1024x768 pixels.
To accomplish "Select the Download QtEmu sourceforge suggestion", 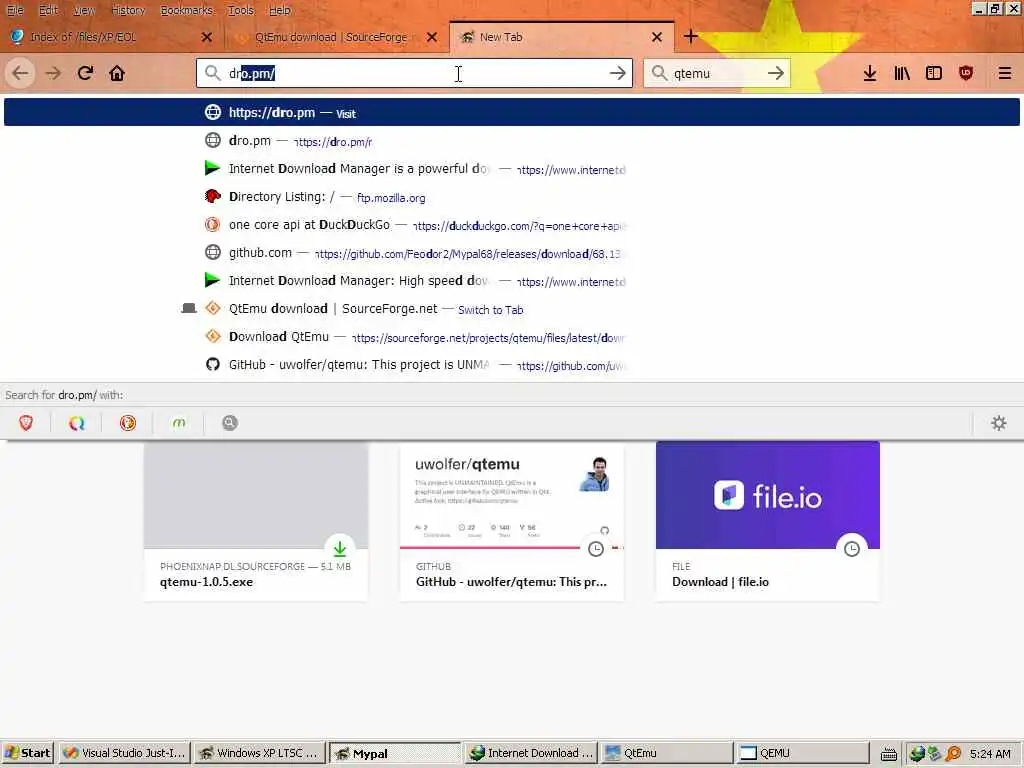I will pos(512,337).
